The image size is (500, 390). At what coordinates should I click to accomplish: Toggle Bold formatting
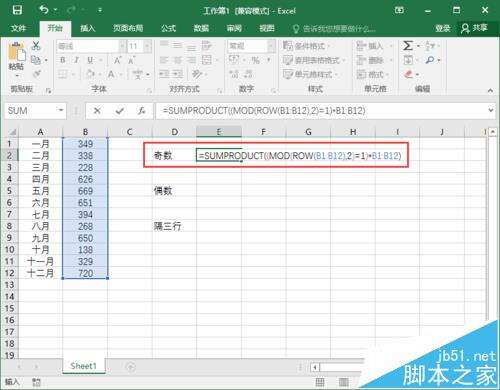click(x=62, y=60)
